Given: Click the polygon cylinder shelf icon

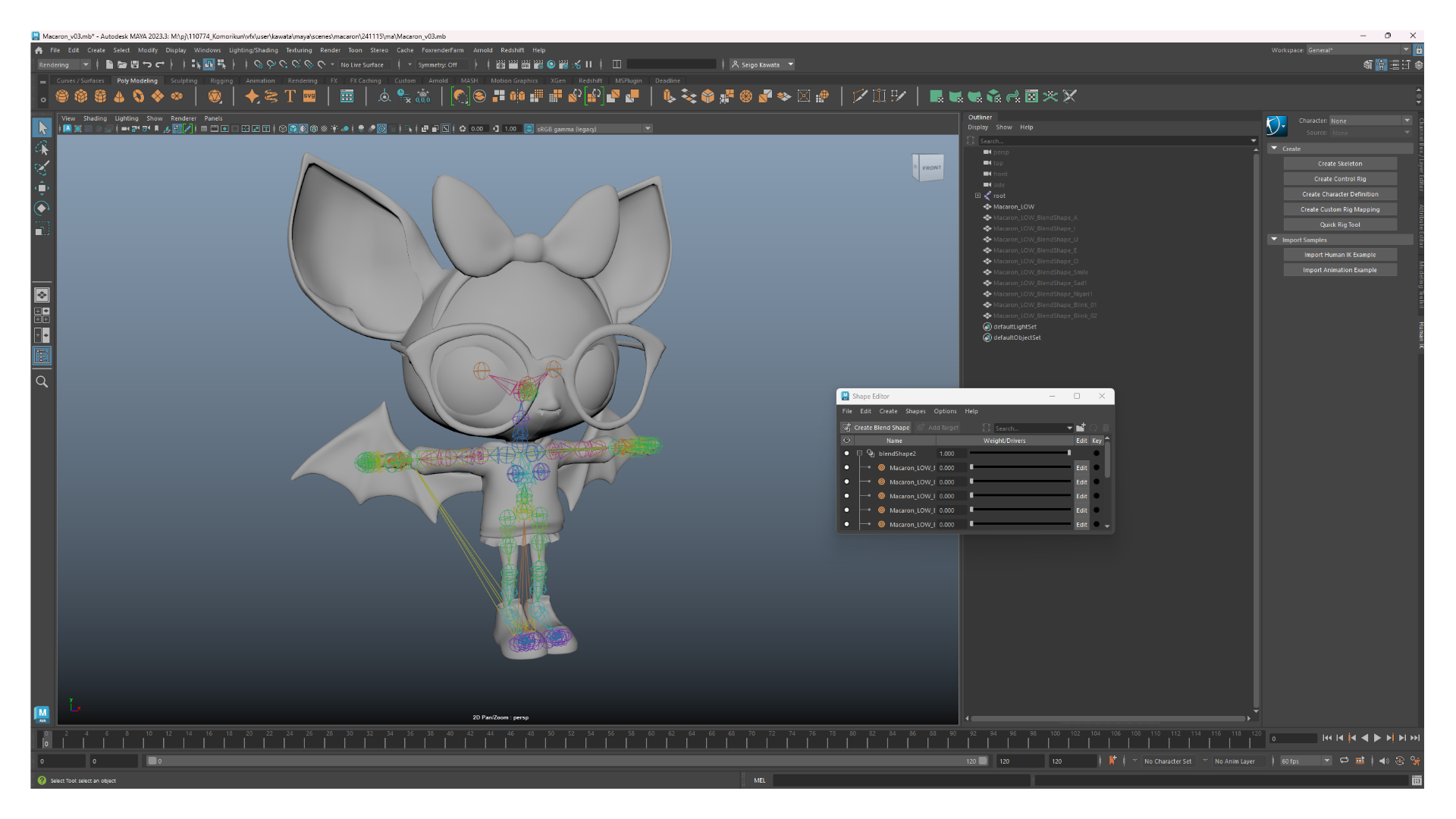Looking at the screenshot, I should click(100, 96).
